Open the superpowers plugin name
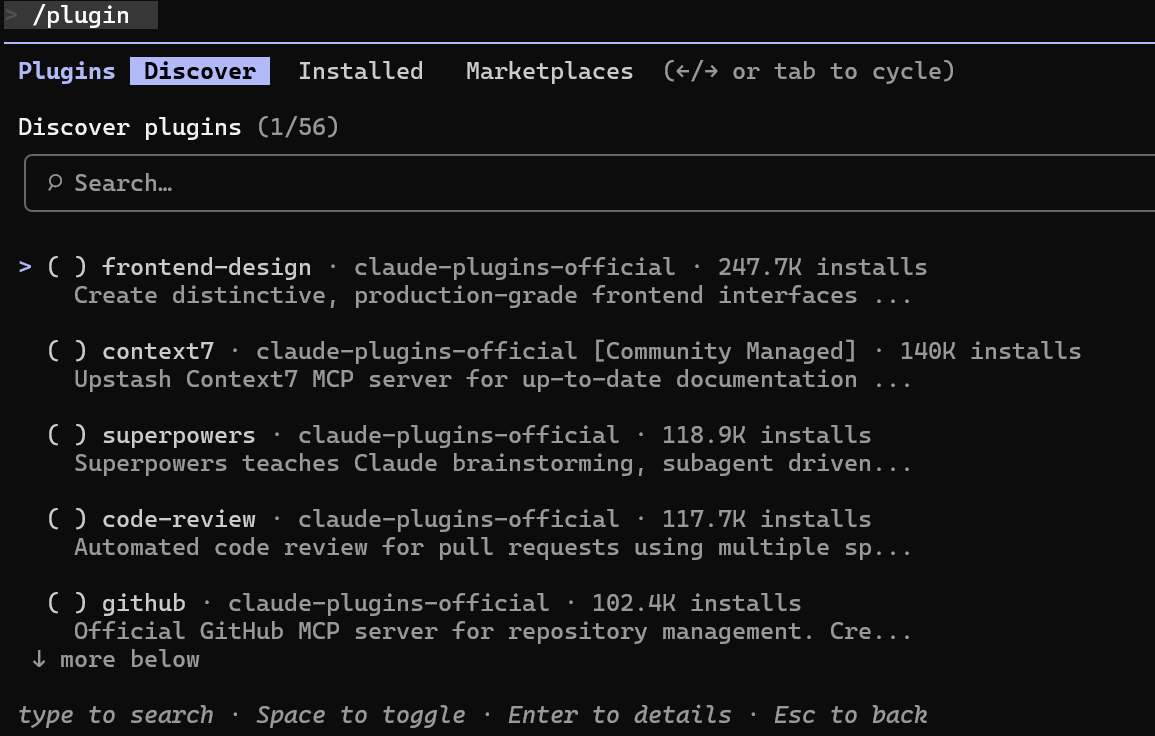Image resolution: width=1155 pixels, height=736 pixels. 179,435
